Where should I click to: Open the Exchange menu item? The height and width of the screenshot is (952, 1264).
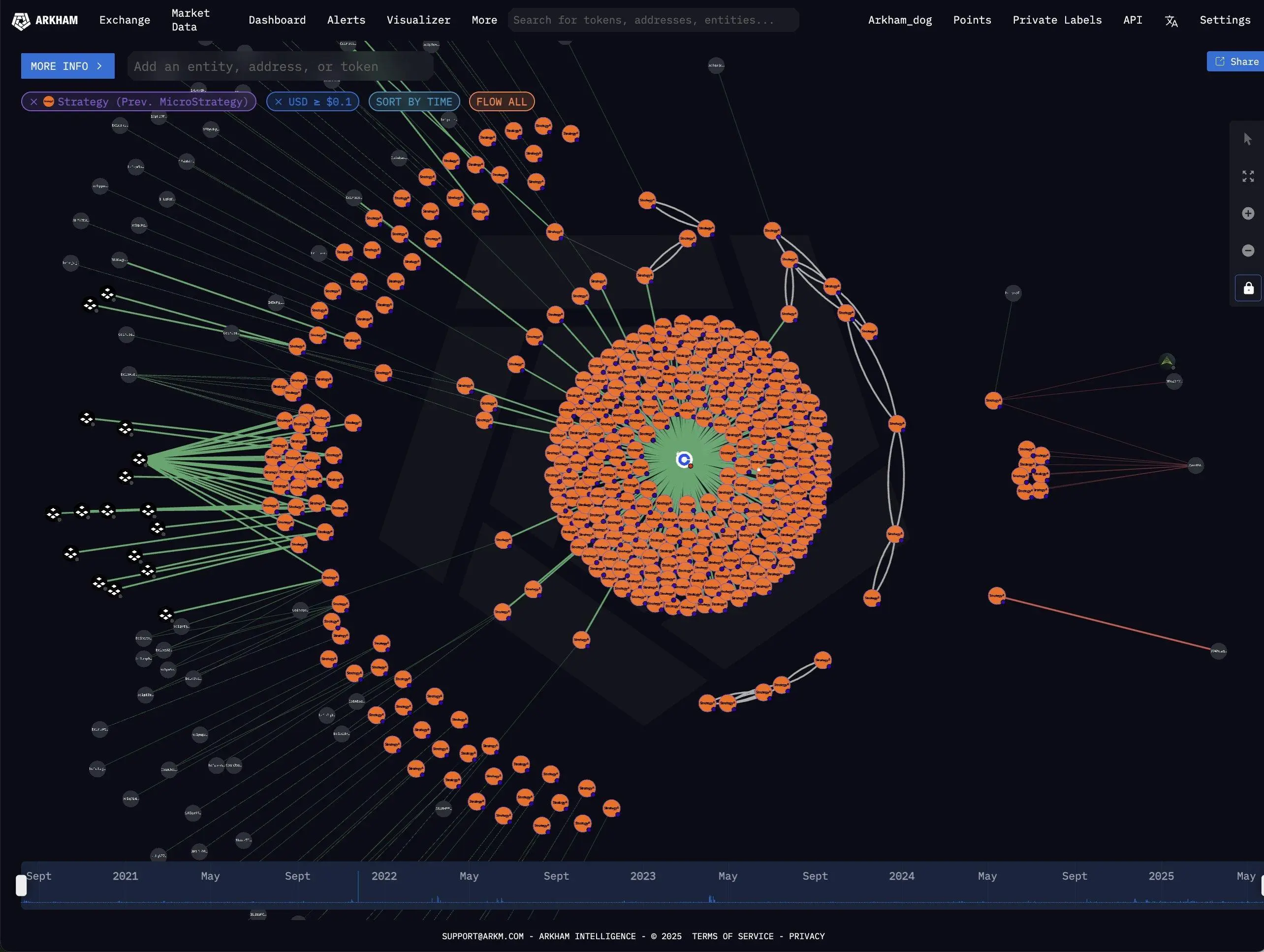coord(125,20)
